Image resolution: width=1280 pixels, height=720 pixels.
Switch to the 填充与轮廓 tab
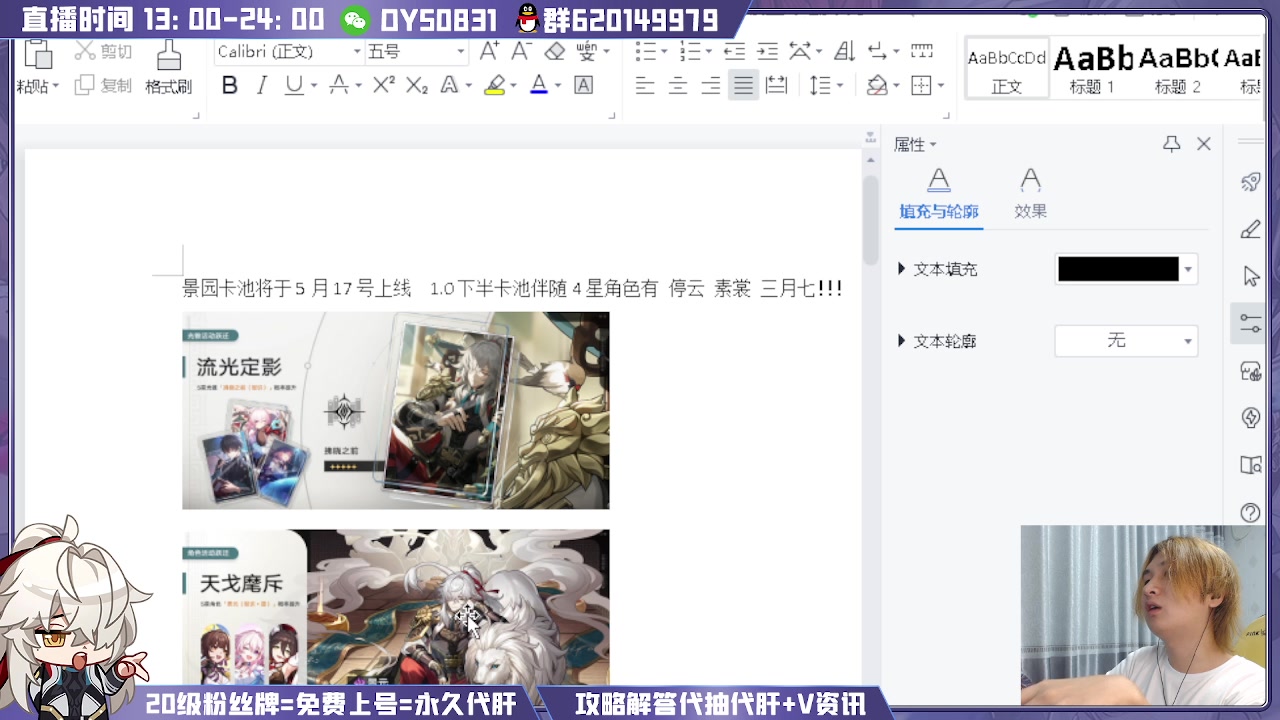click(938, 195)
